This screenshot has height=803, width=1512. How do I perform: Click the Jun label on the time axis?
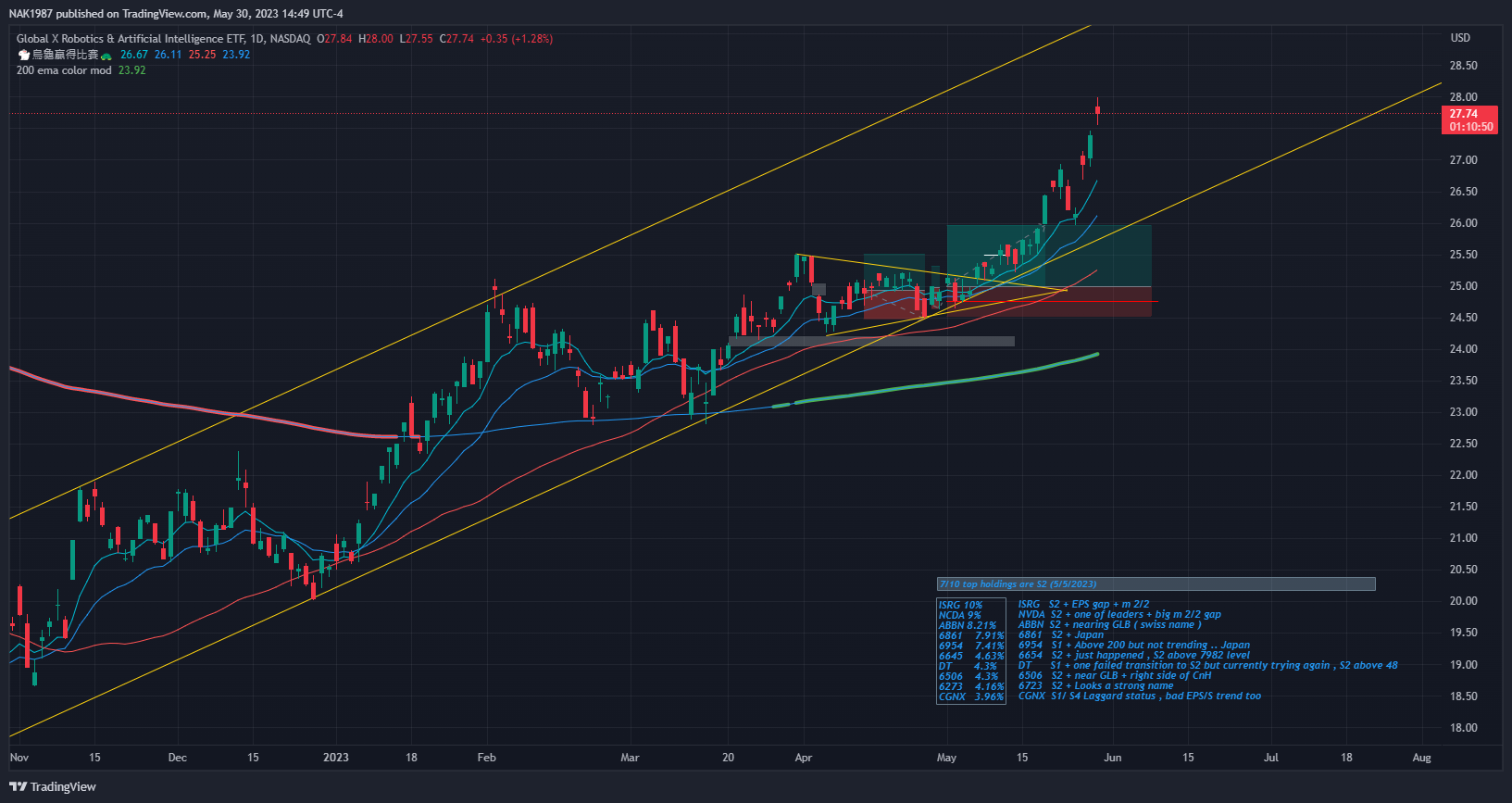tap(1113, 758)
